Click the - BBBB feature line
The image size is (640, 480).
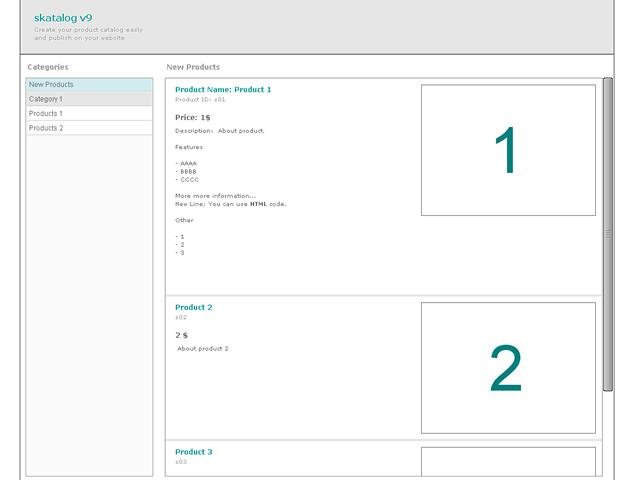click(186, 171)
